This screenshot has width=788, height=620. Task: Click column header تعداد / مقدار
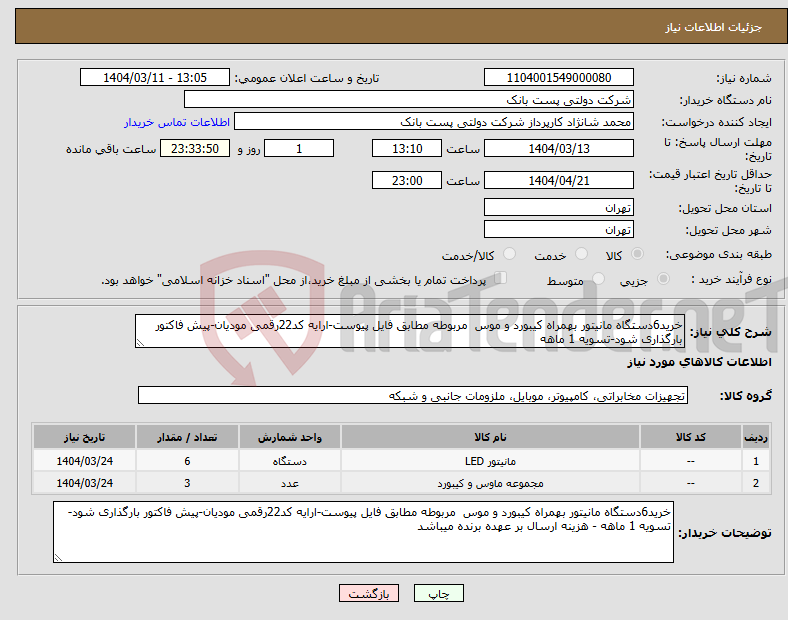click(x=187, y=437)
